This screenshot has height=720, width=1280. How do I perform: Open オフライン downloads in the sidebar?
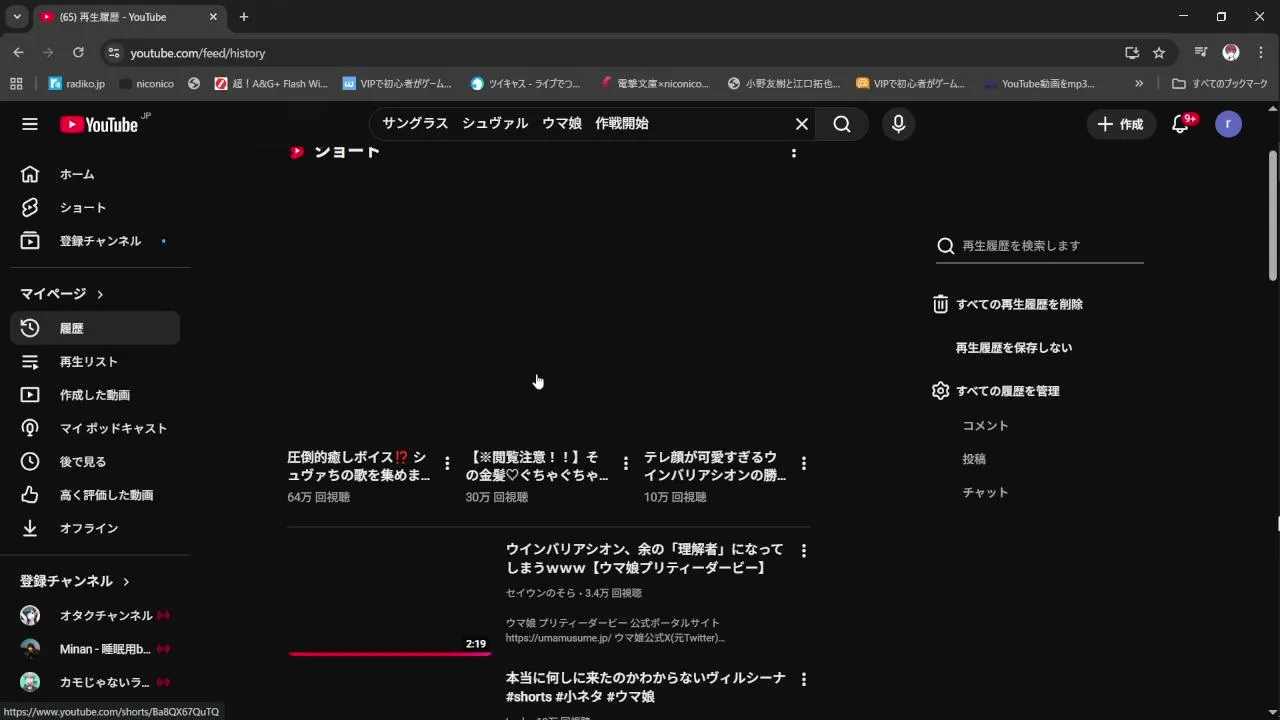(x=95, y=528)
